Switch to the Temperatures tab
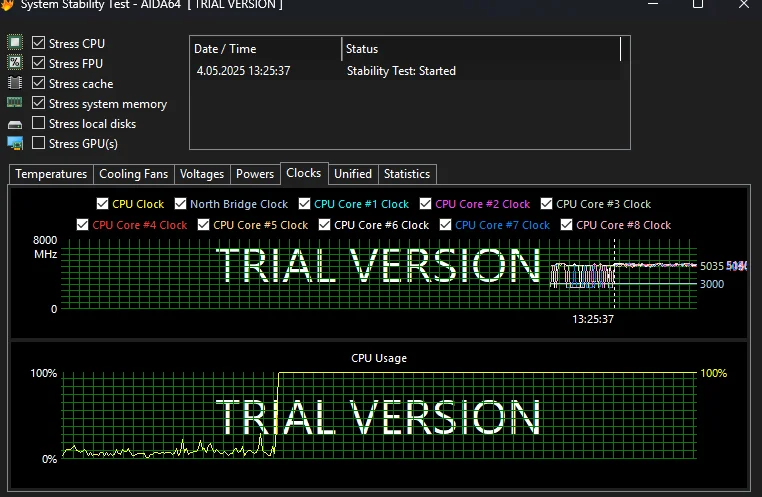 (x=51, y=174)
